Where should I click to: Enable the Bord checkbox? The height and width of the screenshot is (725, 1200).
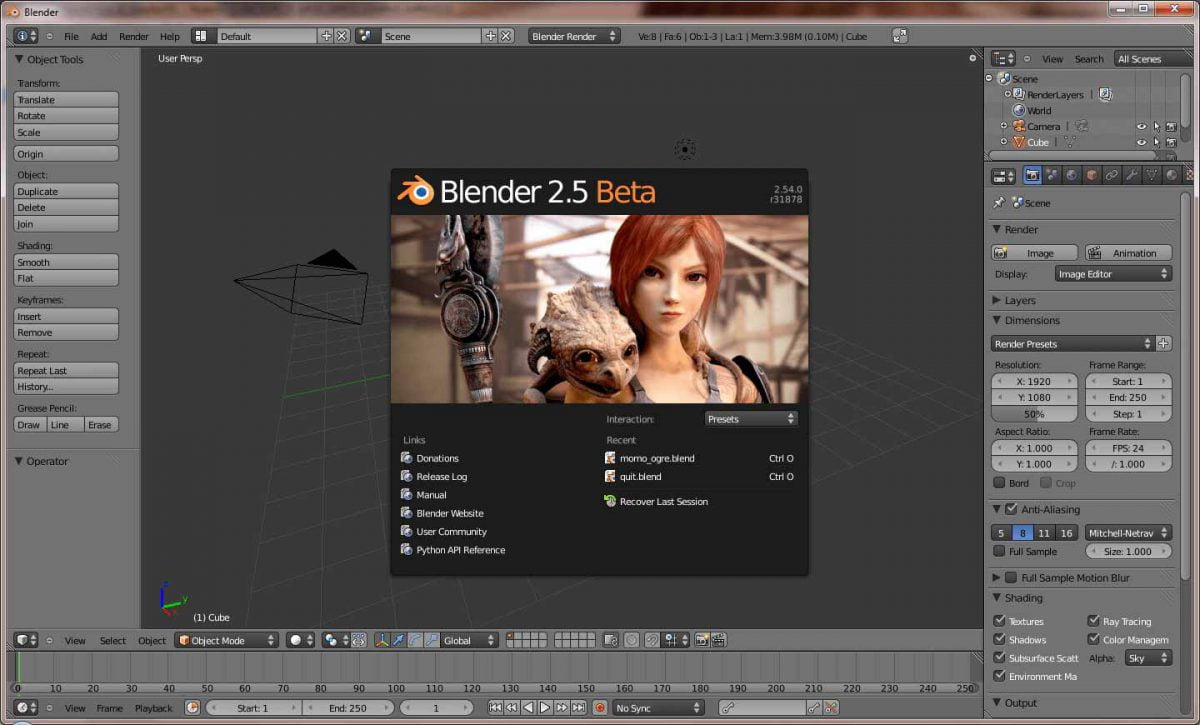tap(999, 483)
